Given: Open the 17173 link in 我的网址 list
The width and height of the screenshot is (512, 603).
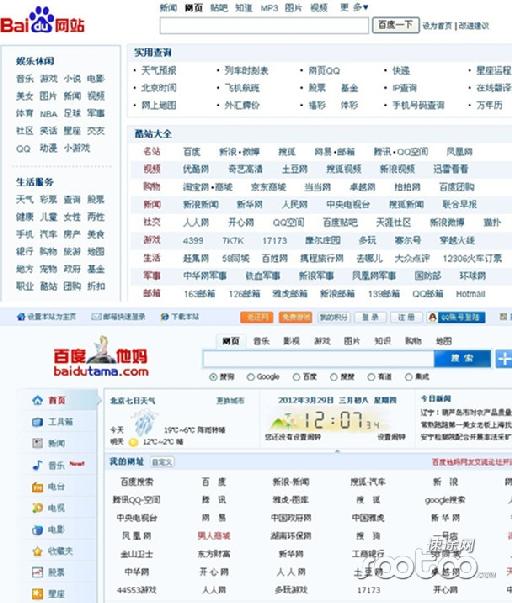Looking at the screenshot, I should (369, 590).
